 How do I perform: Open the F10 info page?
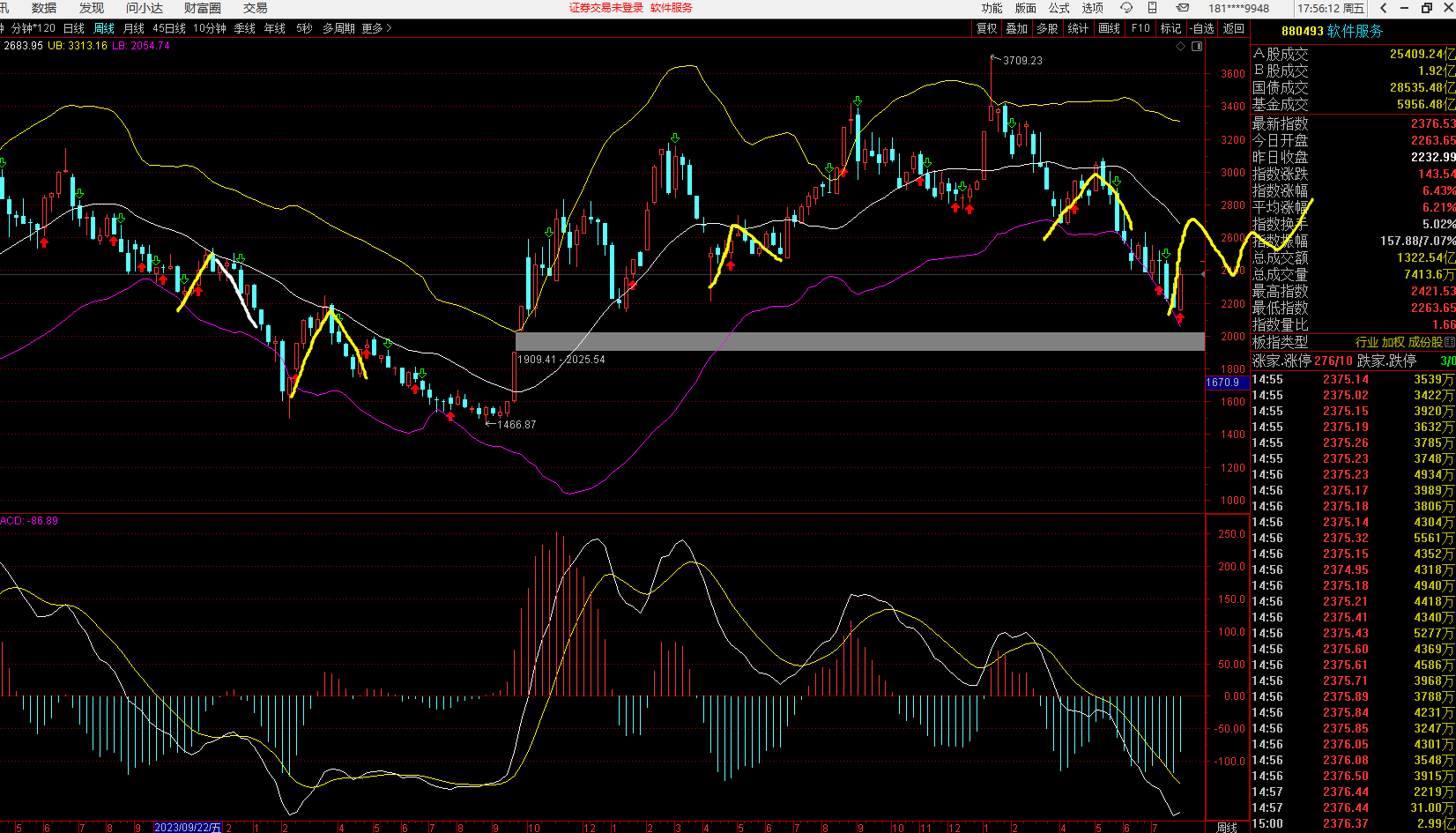click(x=1140, y=28)
